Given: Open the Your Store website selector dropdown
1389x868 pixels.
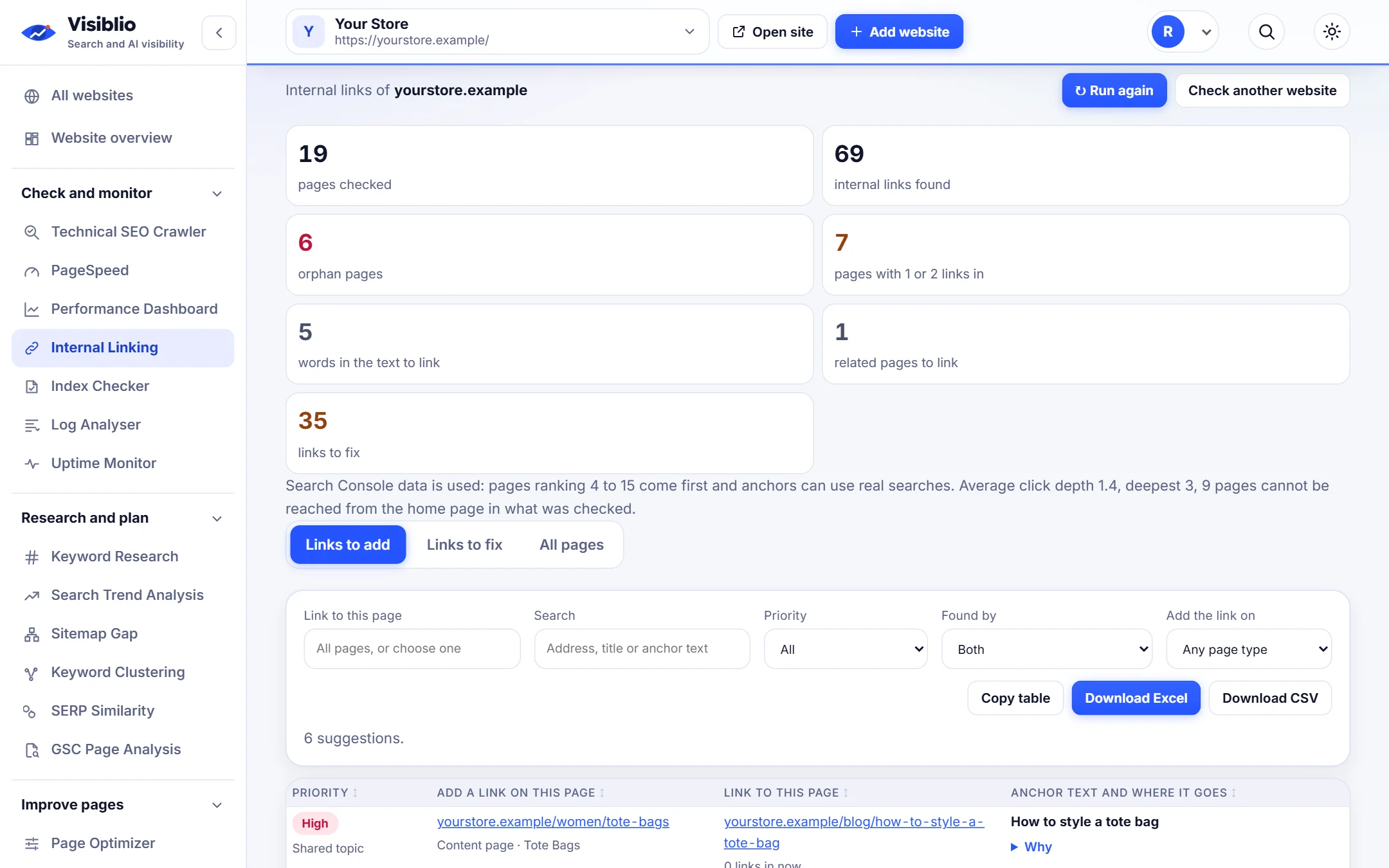Looking at the screenshot, I should point(497,32).
